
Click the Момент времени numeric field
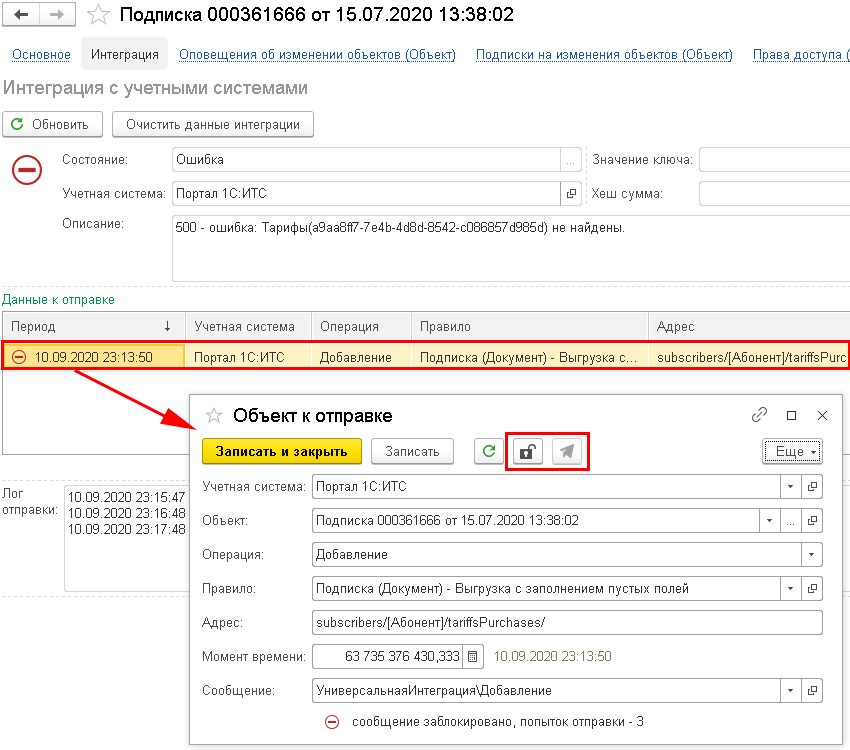click(387, 657)
